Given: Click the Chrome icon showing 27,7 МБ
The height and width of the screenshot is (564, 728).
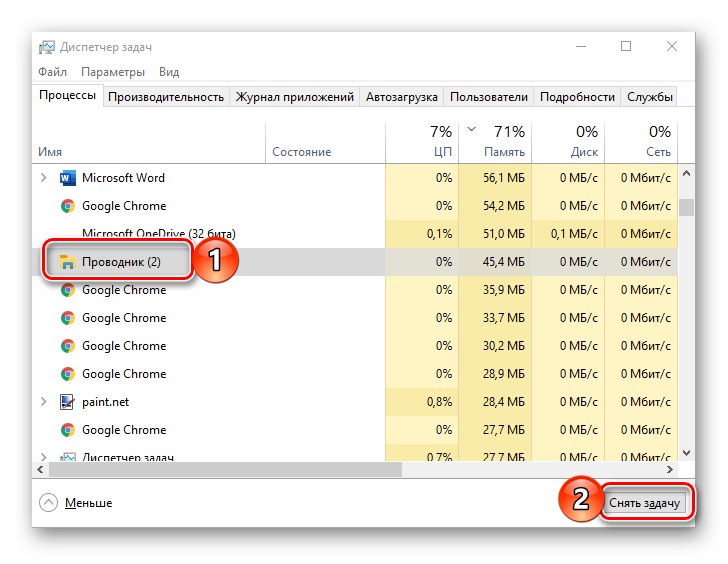Looking at the screenshot, I should click(68, 430).
